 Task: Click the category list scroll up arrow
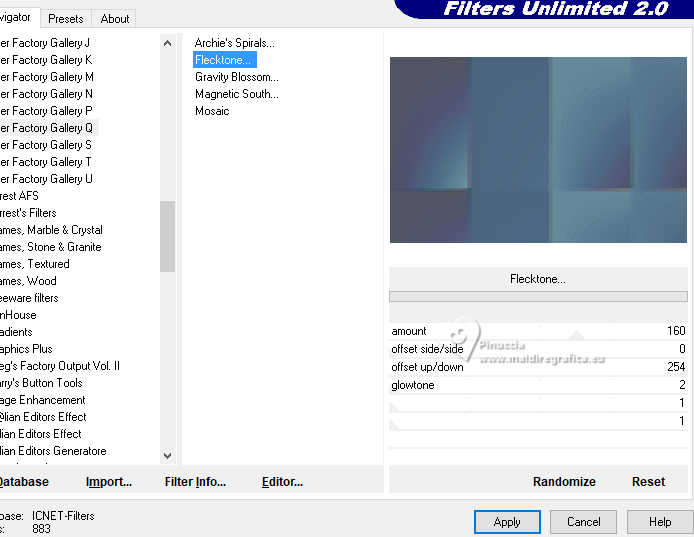point(167,43)
